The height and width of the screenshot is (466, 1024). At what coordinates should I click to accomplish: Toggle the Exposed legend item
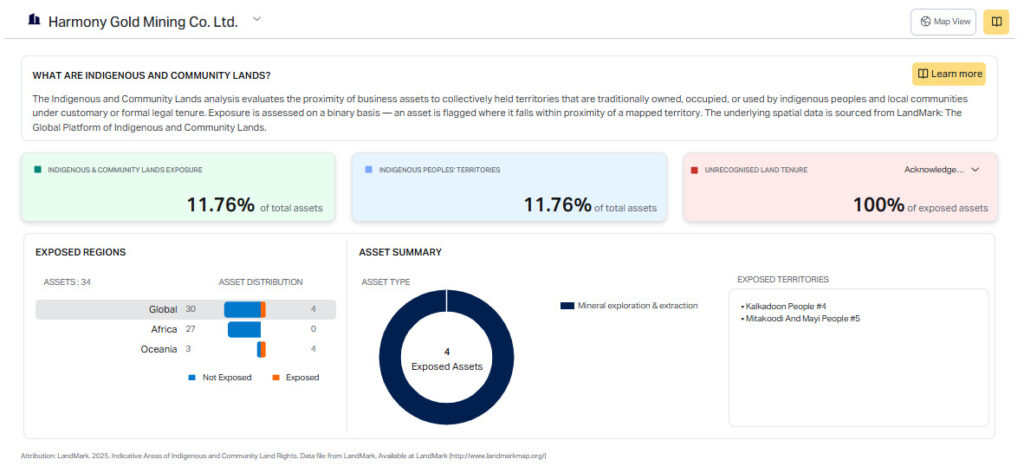pyautogui.click(x=296, y=377)
